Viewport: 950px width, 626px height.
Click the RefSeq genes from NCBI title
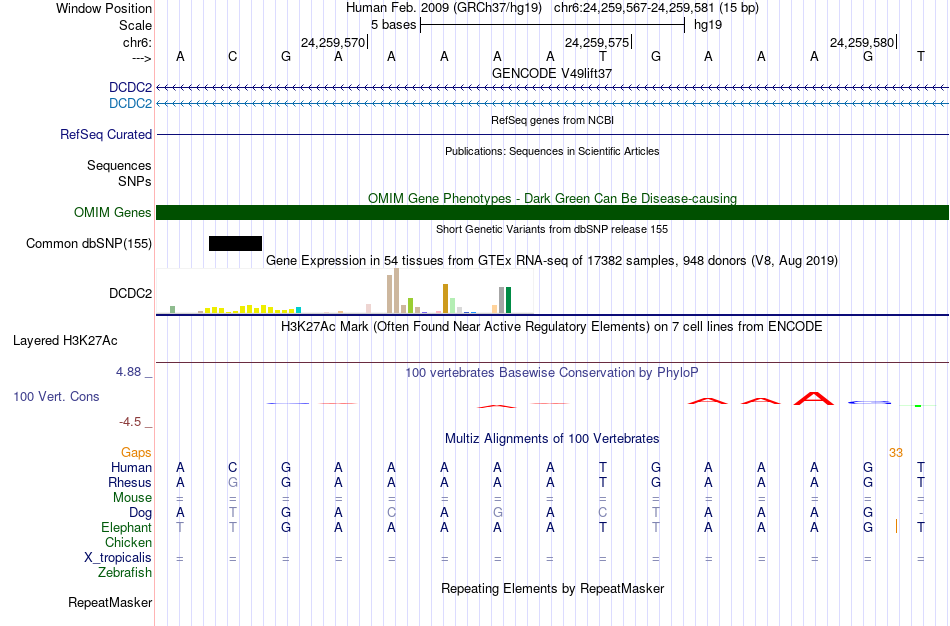[x=552, y=120]
